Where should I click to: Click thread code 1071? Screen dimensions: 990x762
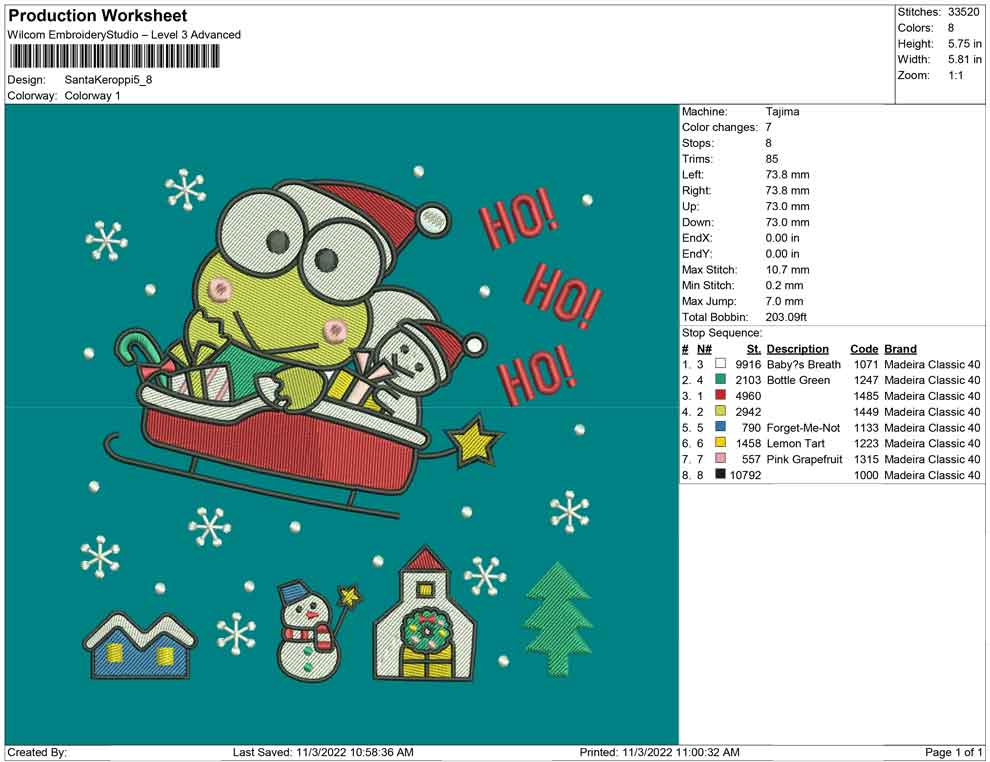(x=866, y=364)
